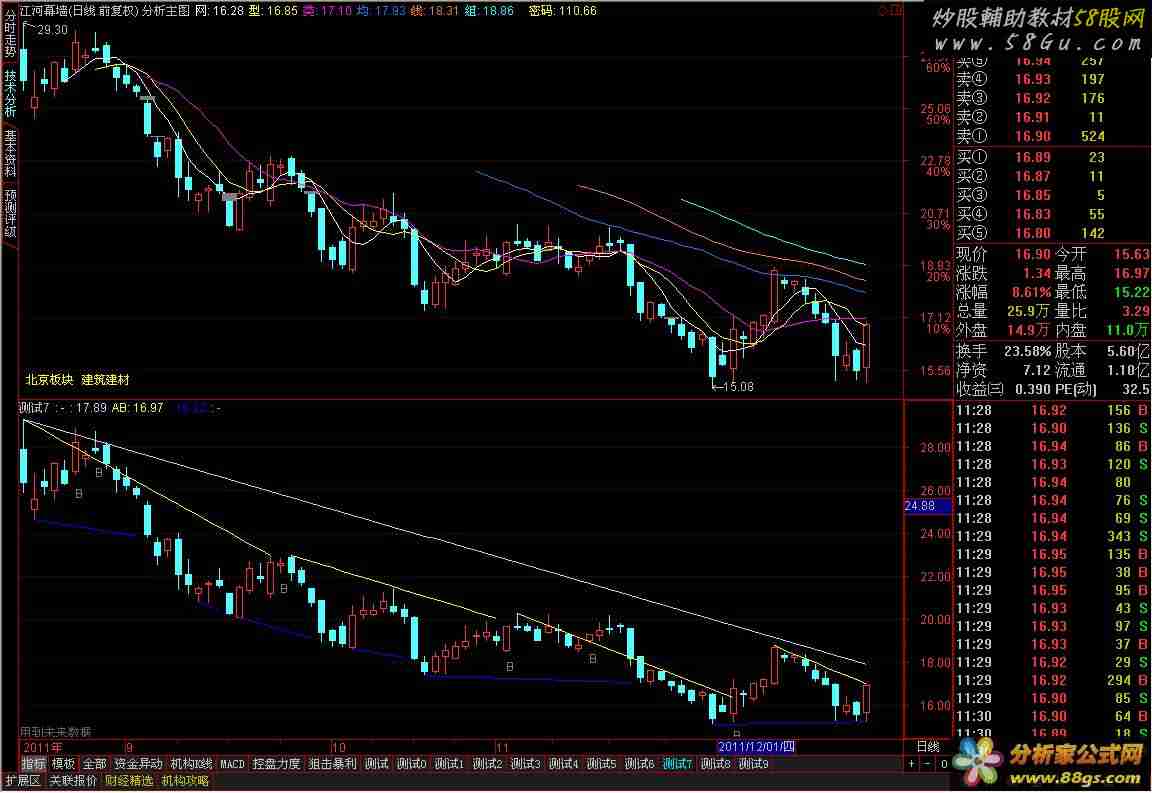The width and height of the screenshot is (1152, 793).
Task: Click the 建筑建材 sector link
Action: click(x=105, y=380)
